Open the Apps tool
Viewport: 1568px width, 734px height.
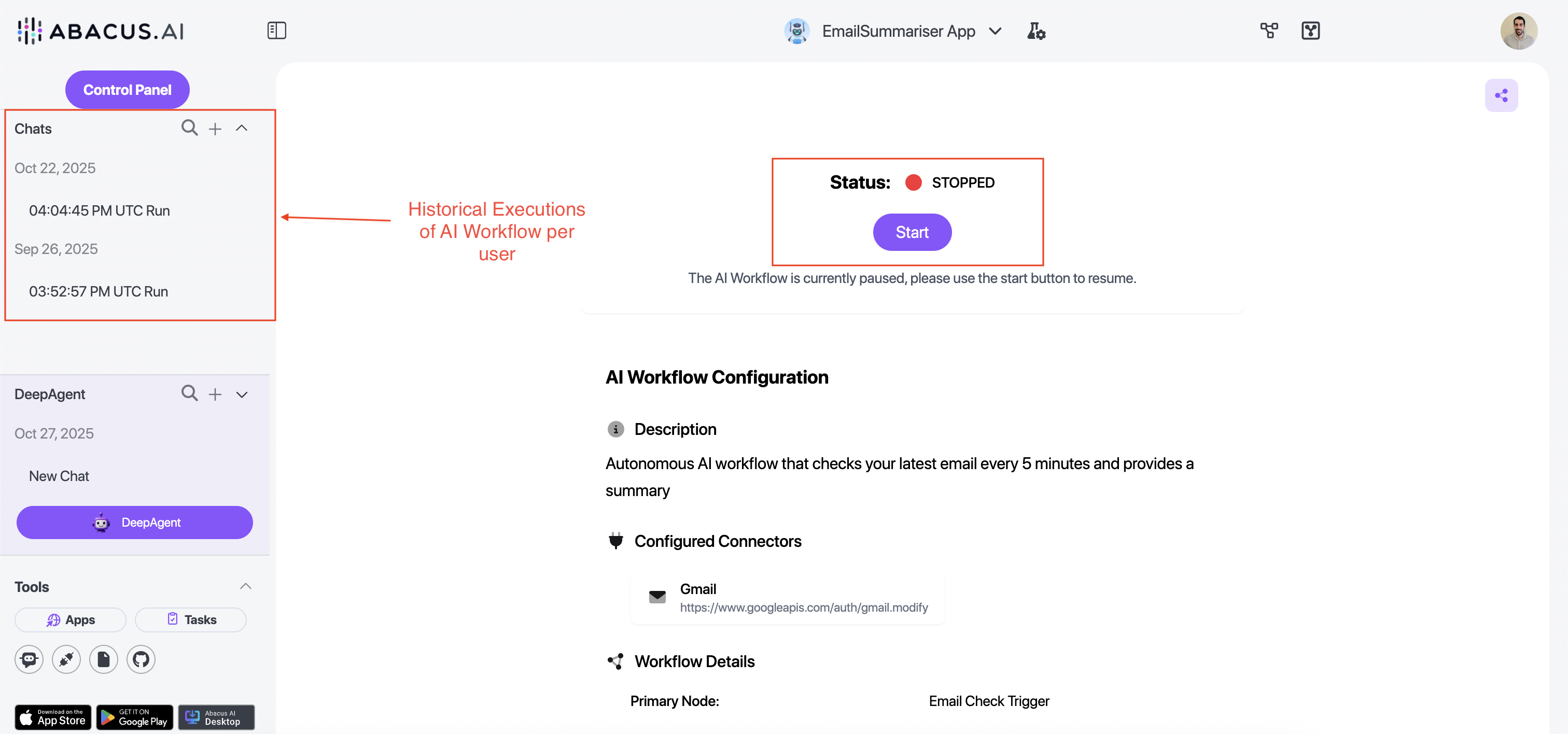71,619
